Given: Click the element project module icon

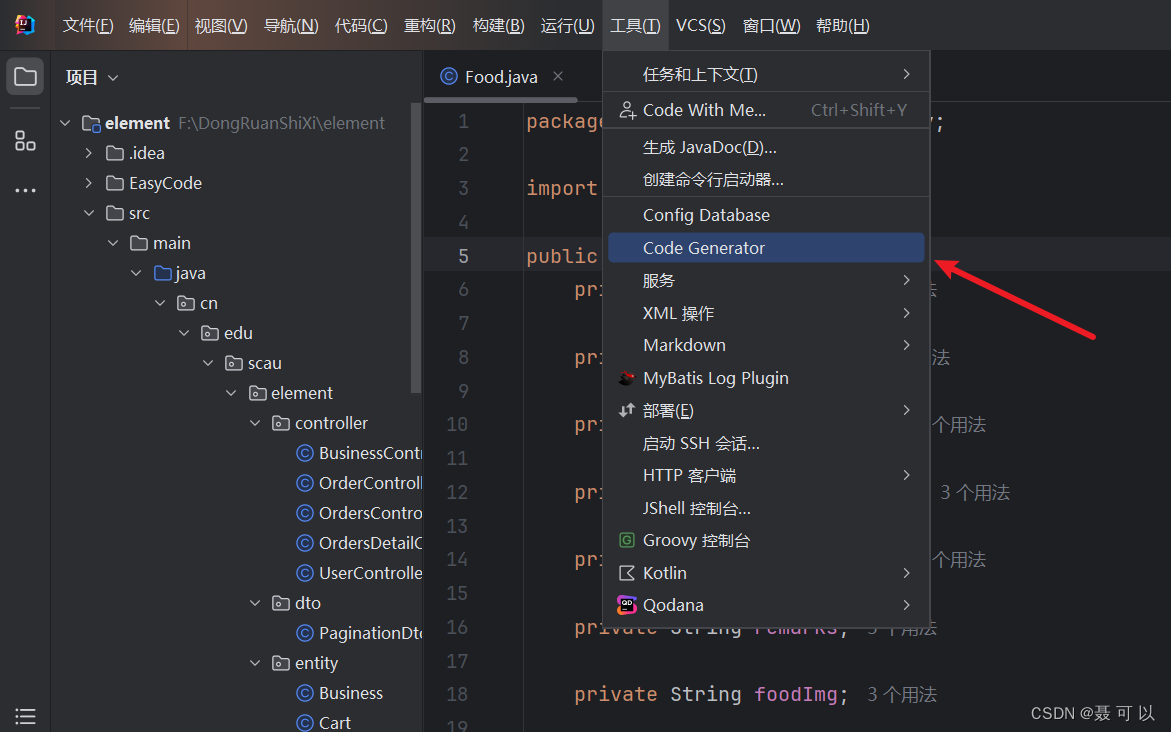Looking at the screenshot, I should point(91,123).
